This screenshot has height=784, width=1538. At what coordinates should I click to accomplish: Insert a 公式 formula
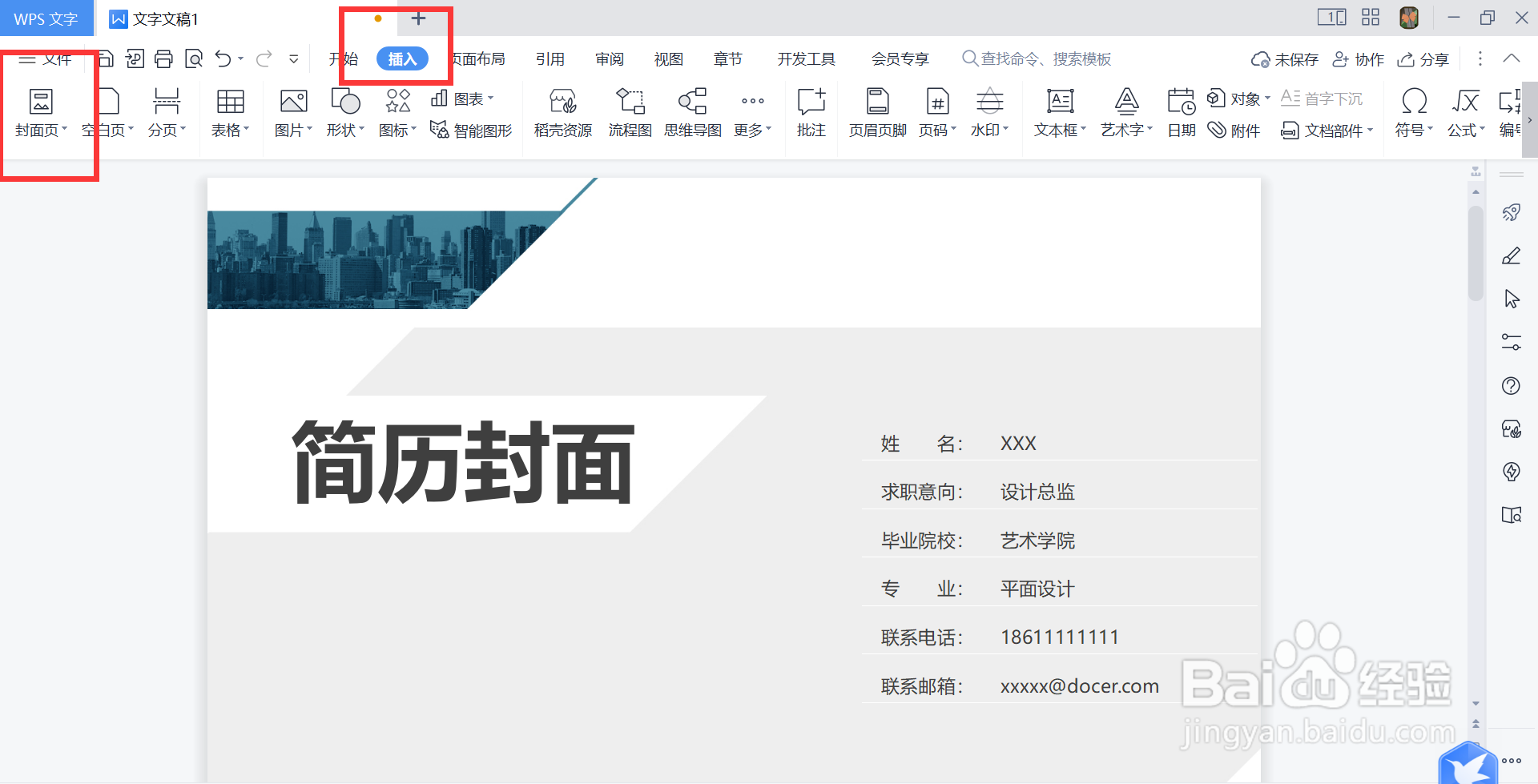1466,113
